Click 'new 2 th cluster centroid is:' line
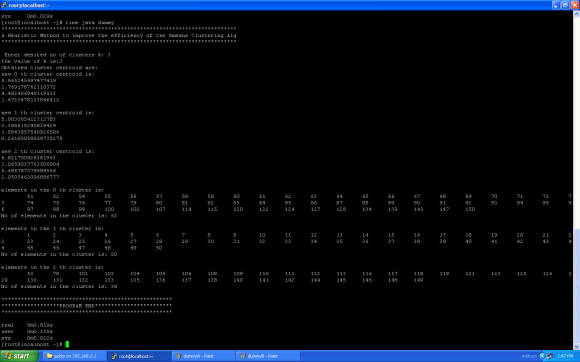The width and height of the screenshot is (580, 362). [x=48, y=151]
